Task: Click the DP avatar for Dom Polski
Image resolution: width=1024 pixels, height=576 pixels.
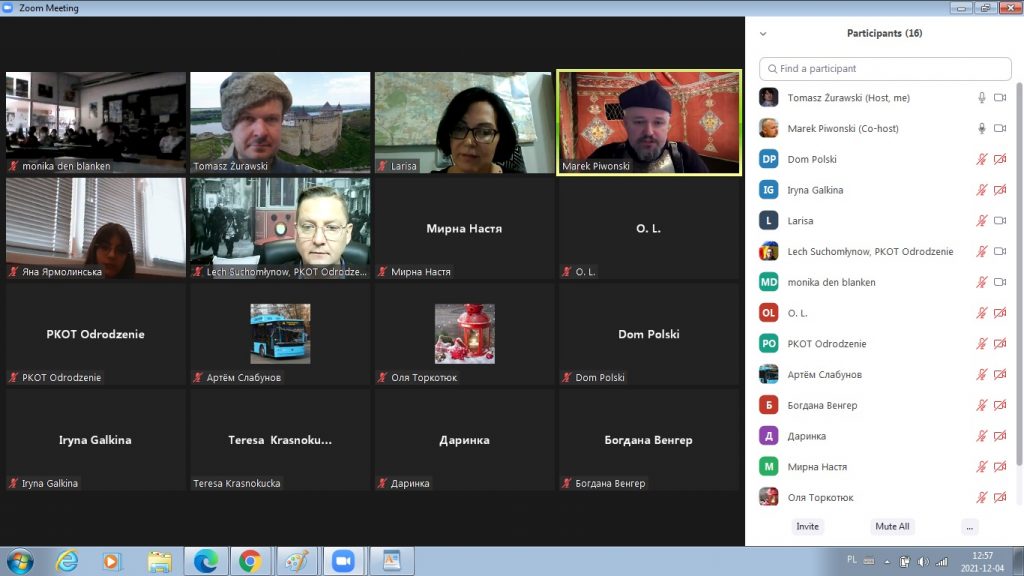Action: point(768,159)
